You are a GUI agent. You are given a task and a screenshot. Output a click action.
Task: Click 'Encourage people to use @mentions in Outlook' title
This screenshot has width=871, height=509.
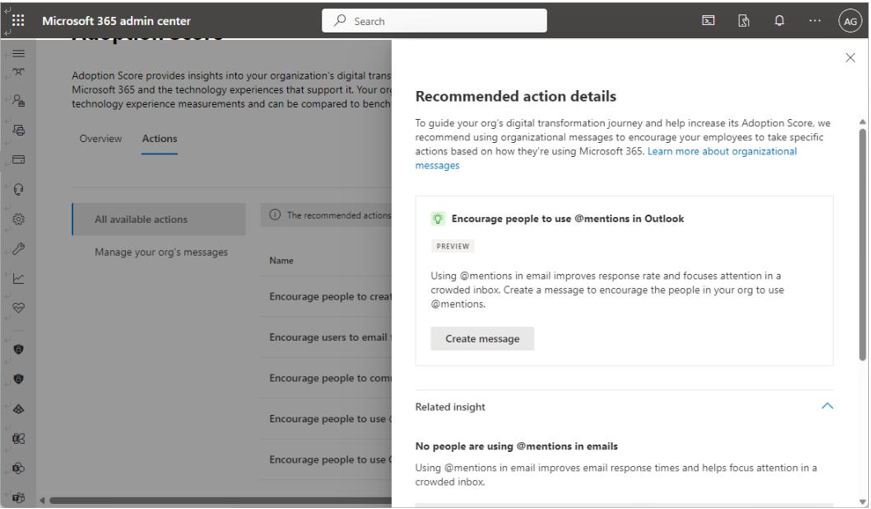click(x=568, y=218)
